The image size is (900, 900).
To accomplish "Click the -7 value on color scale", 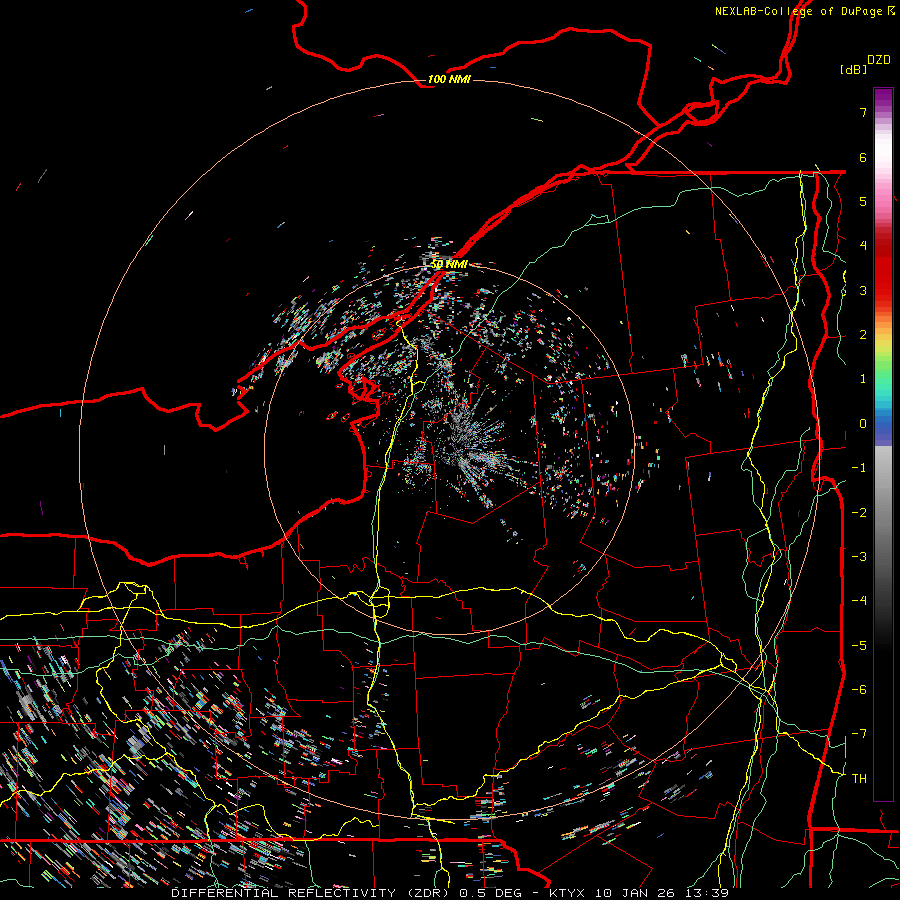I will 859,734.
